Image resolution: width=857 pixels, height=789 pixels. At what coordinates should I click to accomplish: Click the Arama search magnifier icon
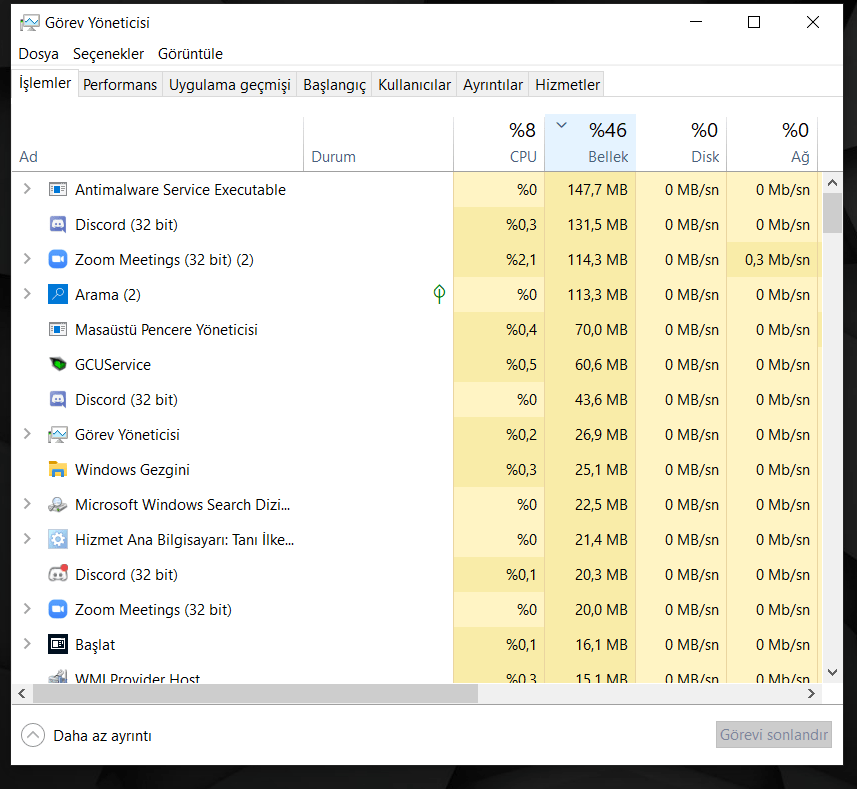tap(58, 295)
